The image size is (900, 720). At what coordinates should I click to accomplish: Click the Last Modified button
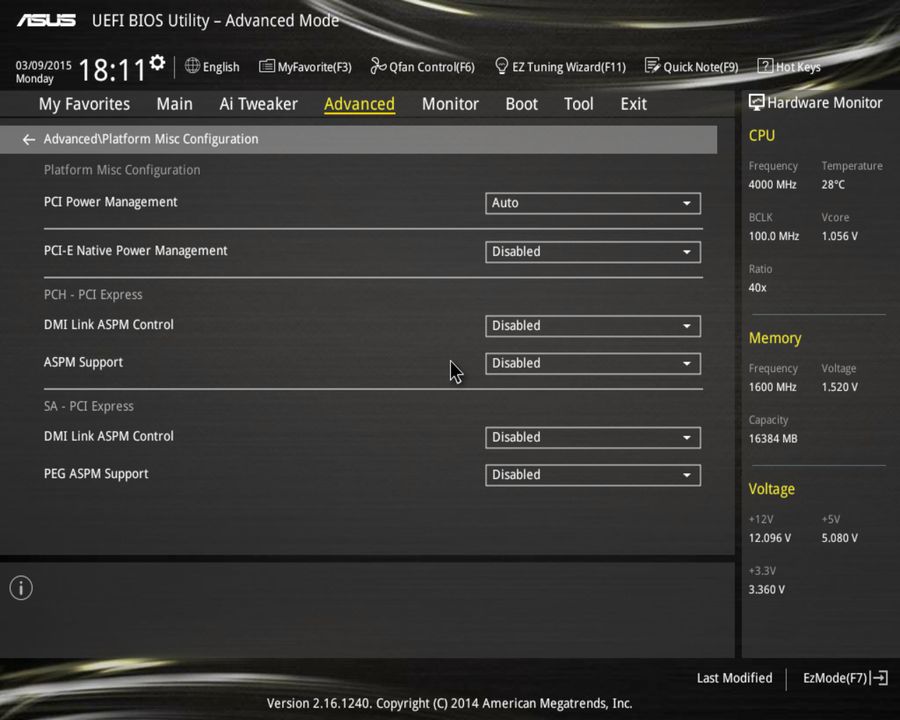click(734, 678)
